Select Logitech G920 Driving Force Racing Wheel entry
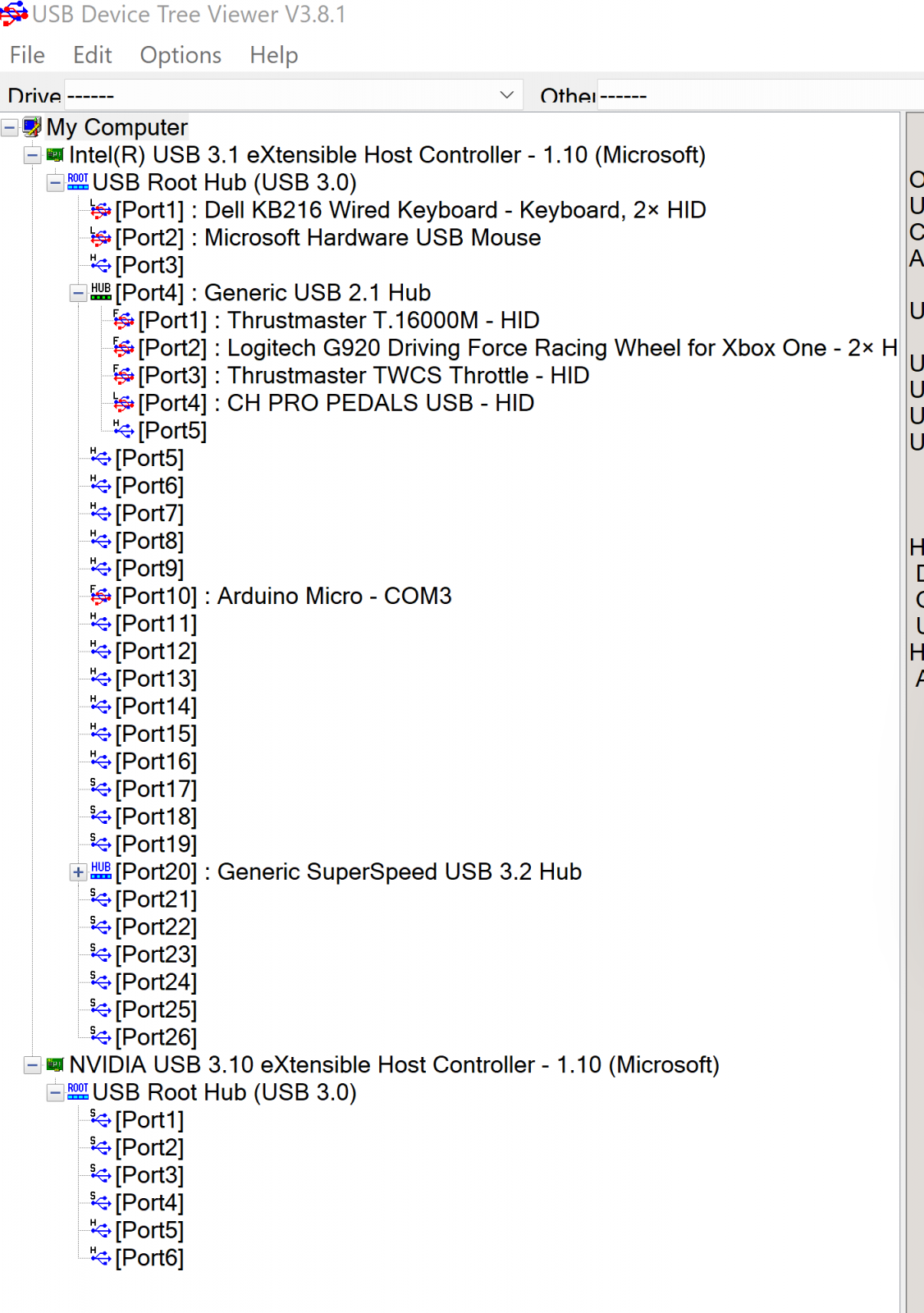Viewport: 924px width, 1313px height. click(x=518, y=348)
